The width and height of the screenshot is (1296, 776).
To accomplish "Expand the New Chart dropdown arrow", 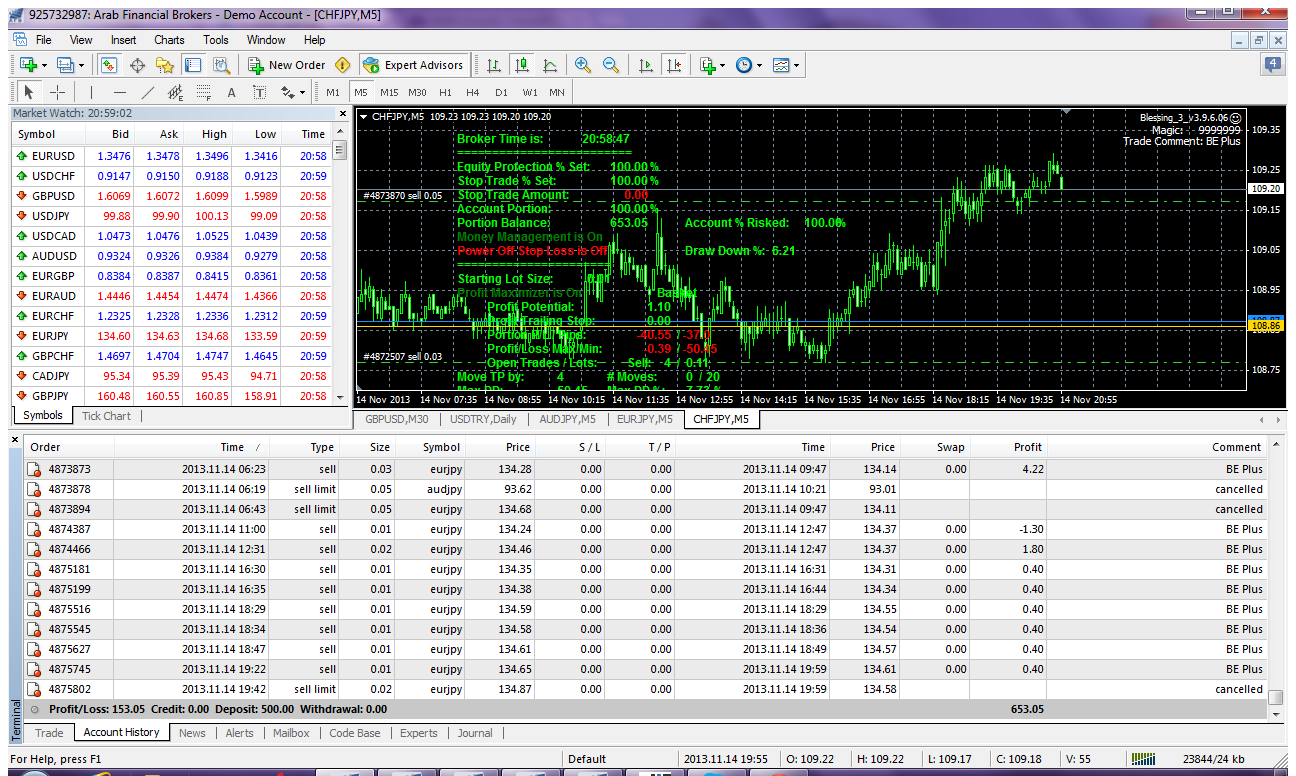I will coord(44,65).
